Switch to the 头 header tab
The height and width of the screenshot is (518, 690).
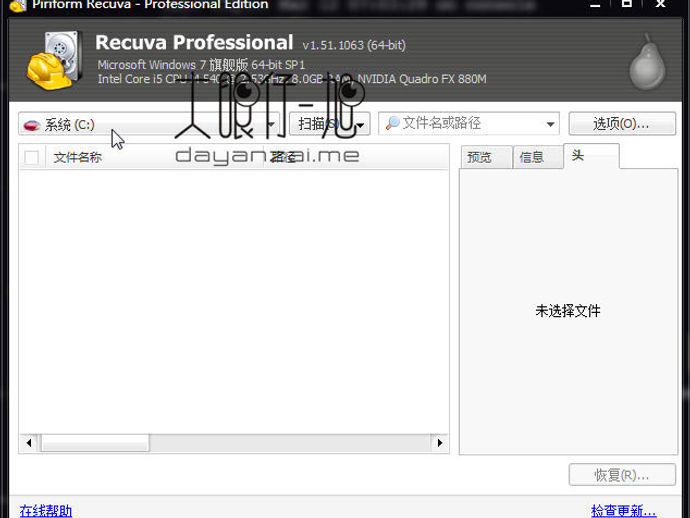click(x=591, y=155)
